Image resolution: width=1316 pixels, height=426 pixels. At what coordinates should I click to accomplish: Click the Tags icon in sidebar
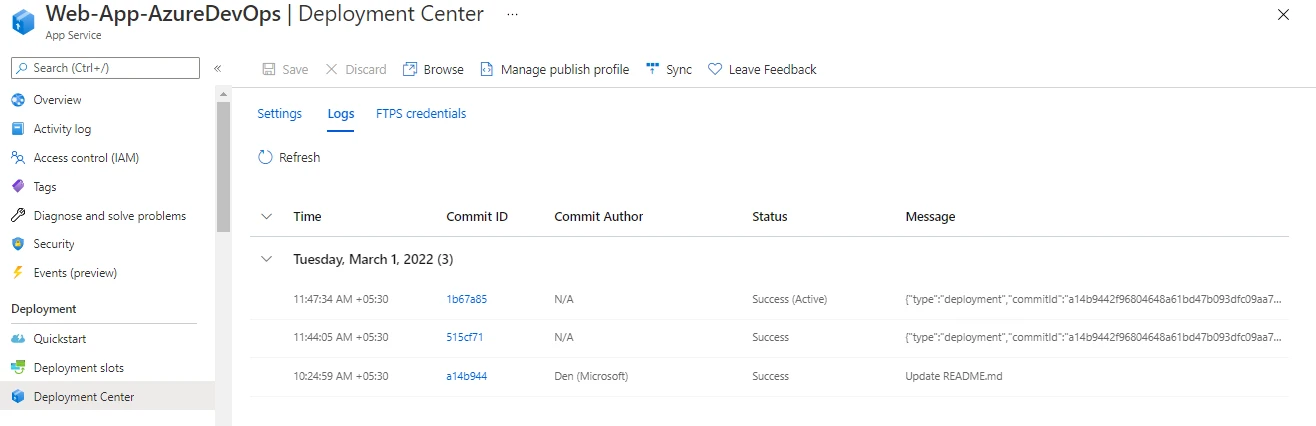click(x=17, y=187)
